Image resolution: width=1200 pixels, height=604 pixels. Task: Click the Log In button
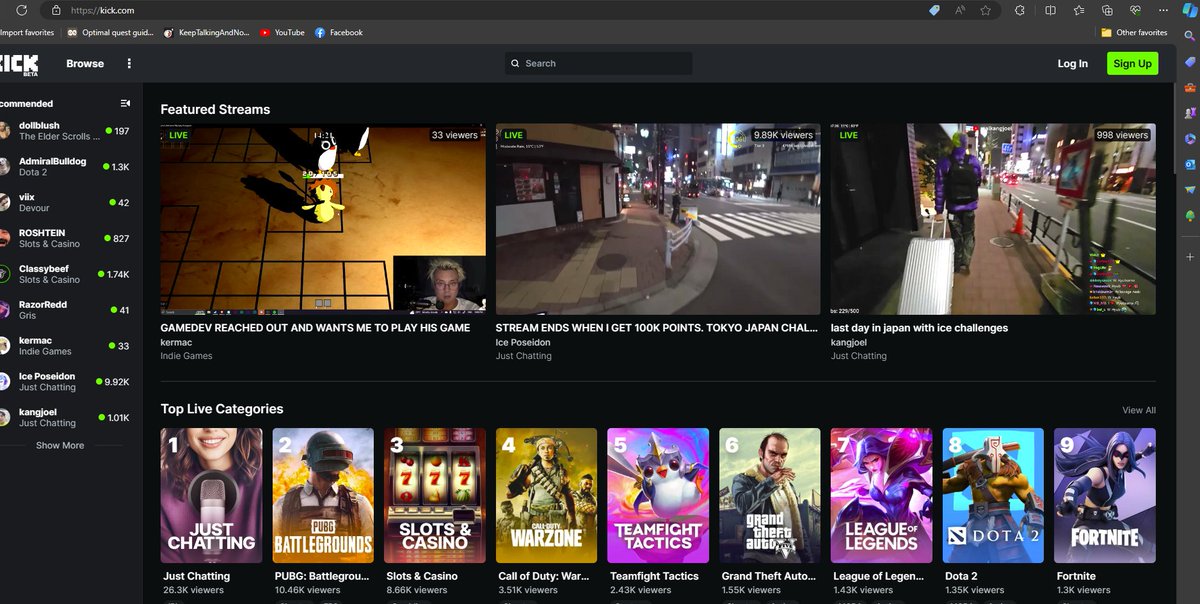pyautogui.click(x=1072, y=63)
